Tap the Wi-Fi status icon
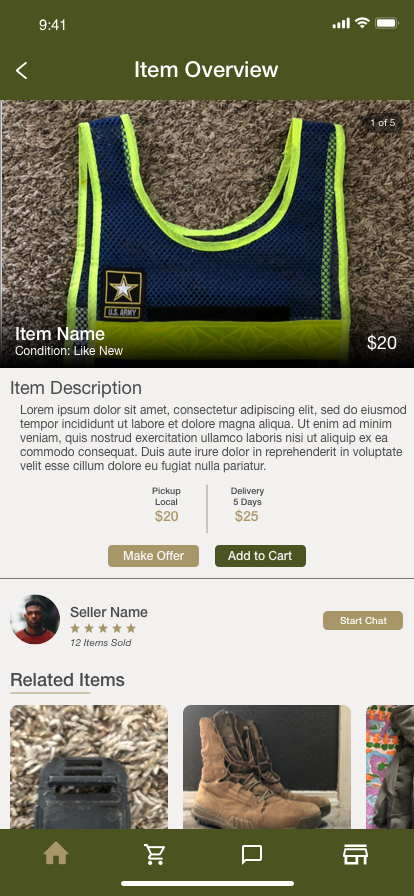Image resolution: width=414 pixels, height=896 pixels. click(362, 23)
